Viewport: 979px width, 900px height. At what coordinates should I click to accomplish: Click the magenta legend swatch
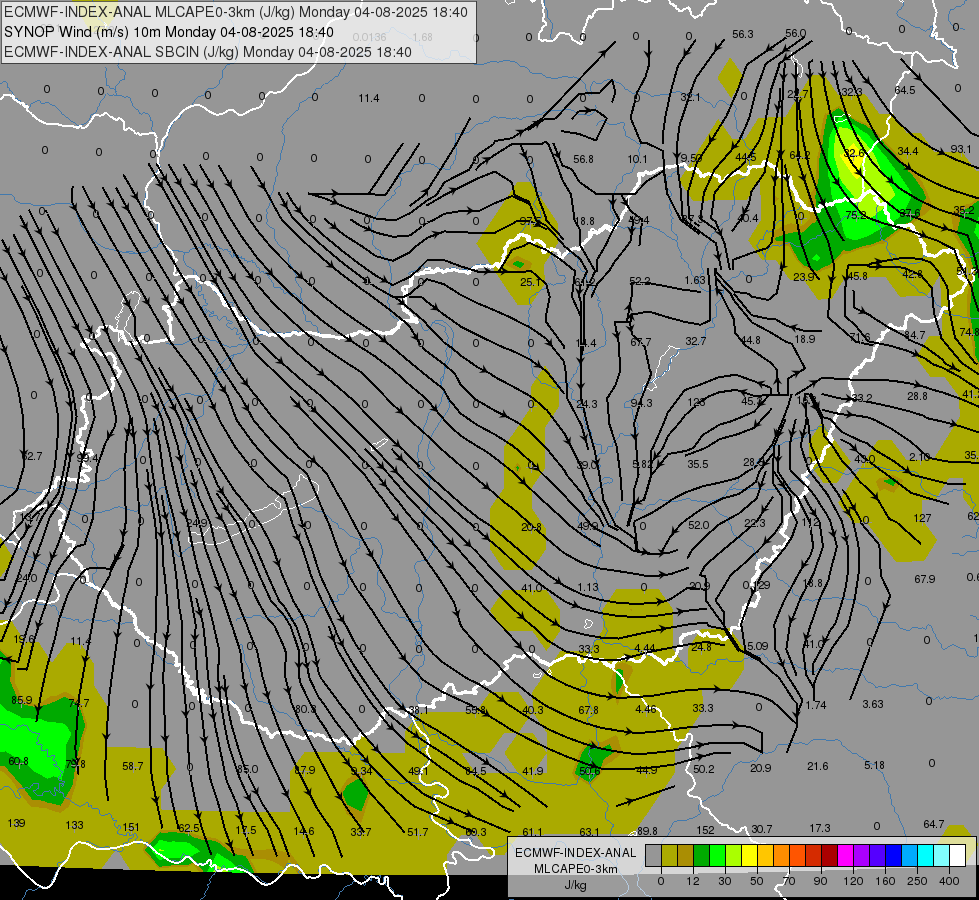click(x=845, y=855)
